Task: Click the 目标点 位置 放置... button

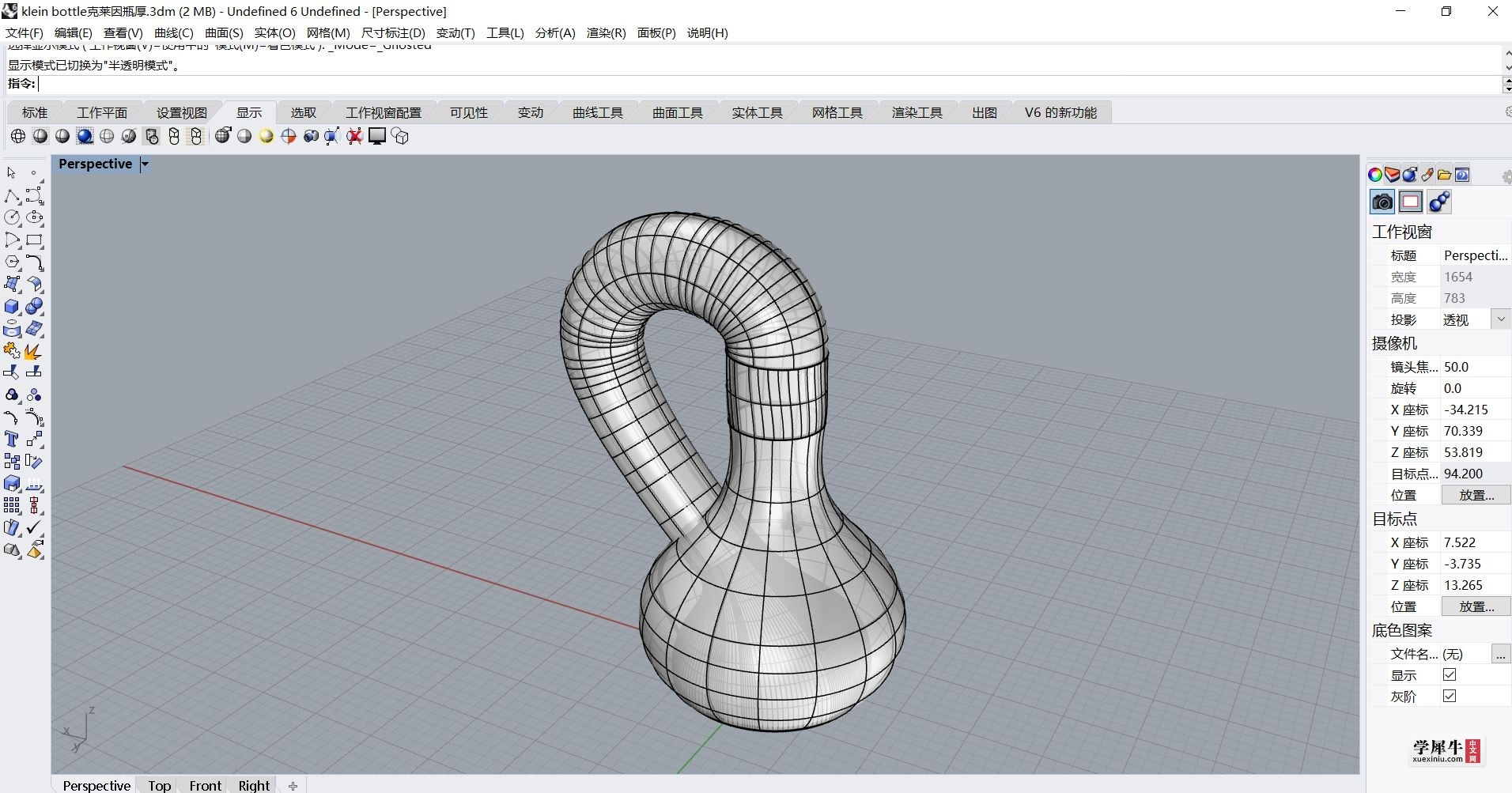Action: coord(1476,606)
